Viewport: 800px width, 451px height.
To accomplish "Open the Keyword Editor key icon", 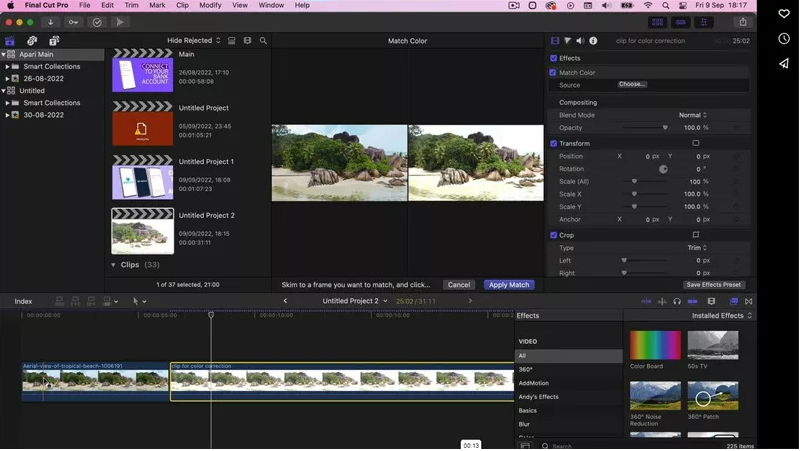I will click(x=73, y=22).
